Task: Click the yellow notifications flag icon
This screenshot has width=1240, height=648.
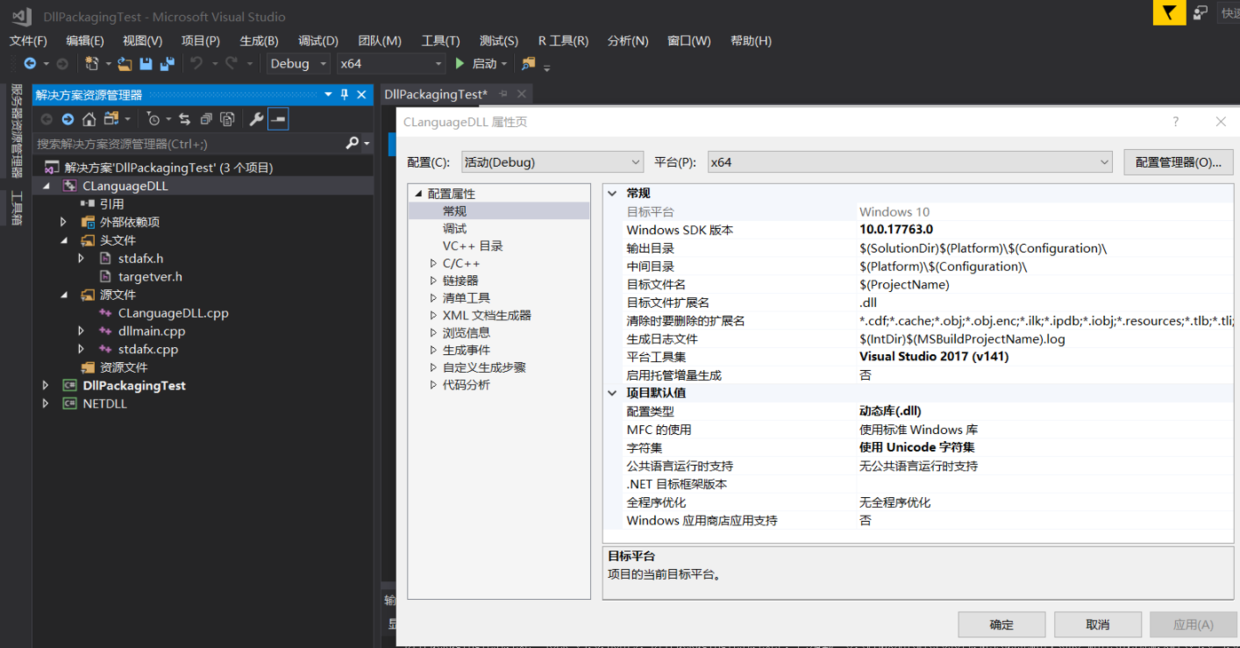Action: [x=1169, y=13]
